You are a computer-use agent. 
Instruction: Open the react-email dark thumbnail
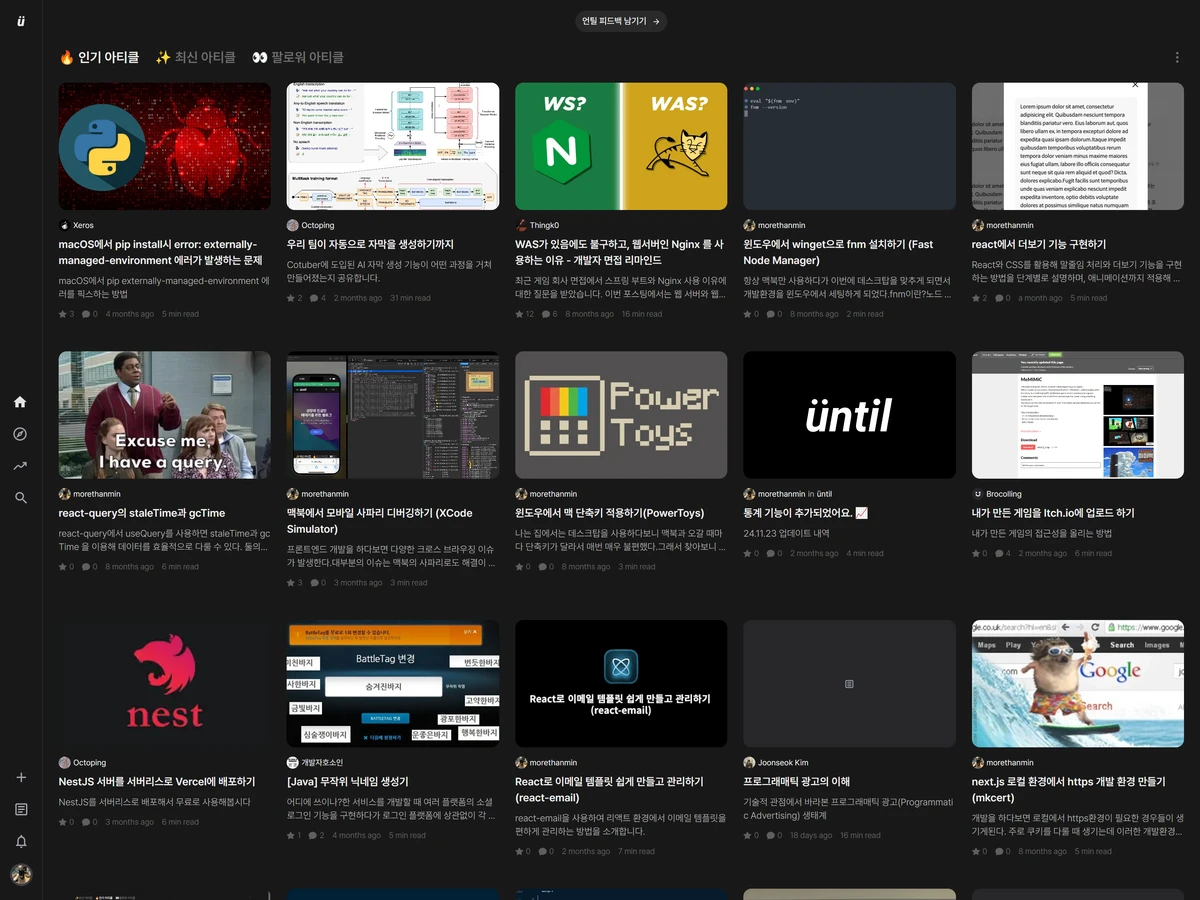pyautogui.click(x=621, y=683)
